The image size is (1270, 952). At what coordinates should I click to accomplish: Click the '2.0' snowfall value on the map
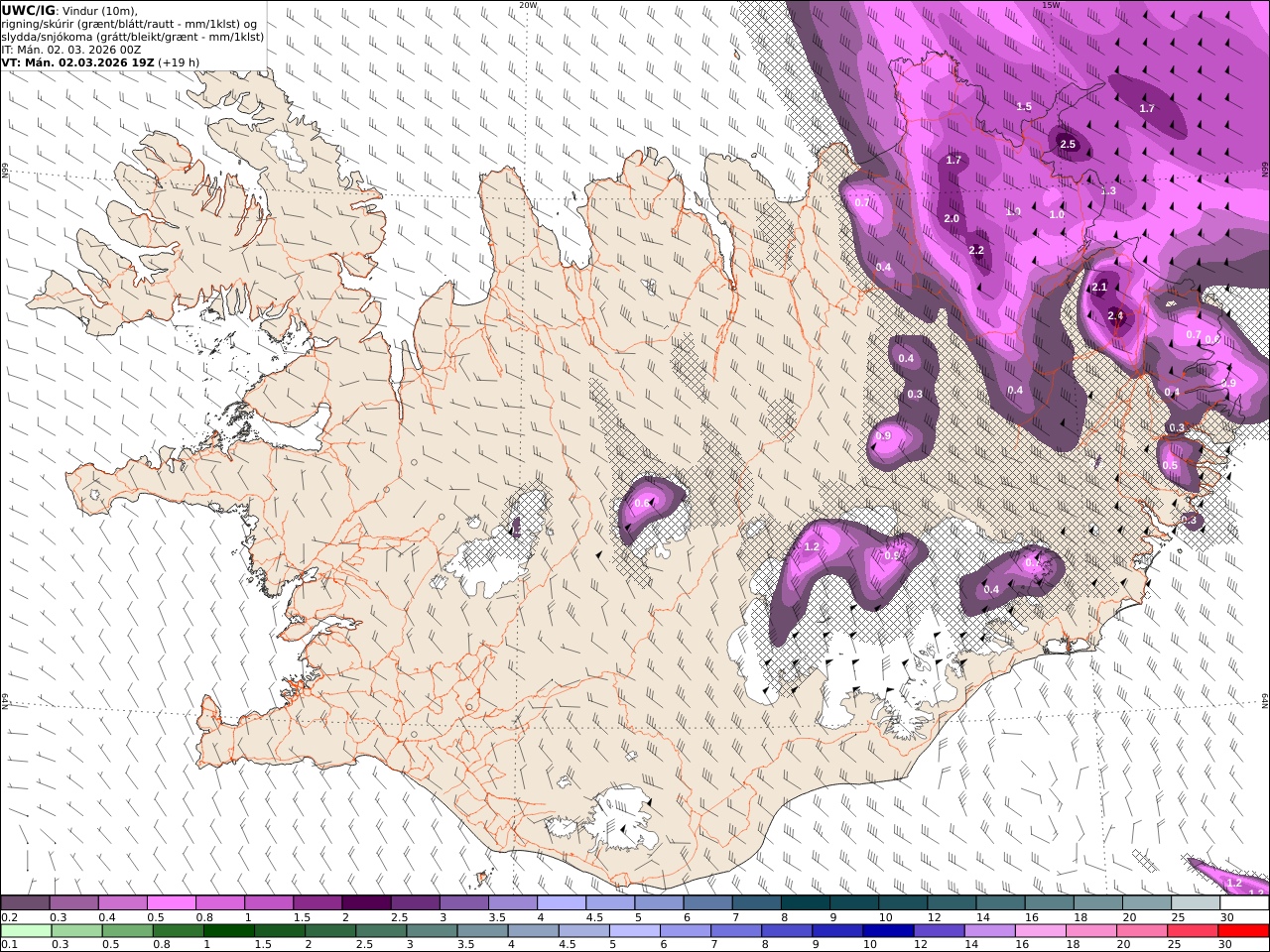point(952,219)
